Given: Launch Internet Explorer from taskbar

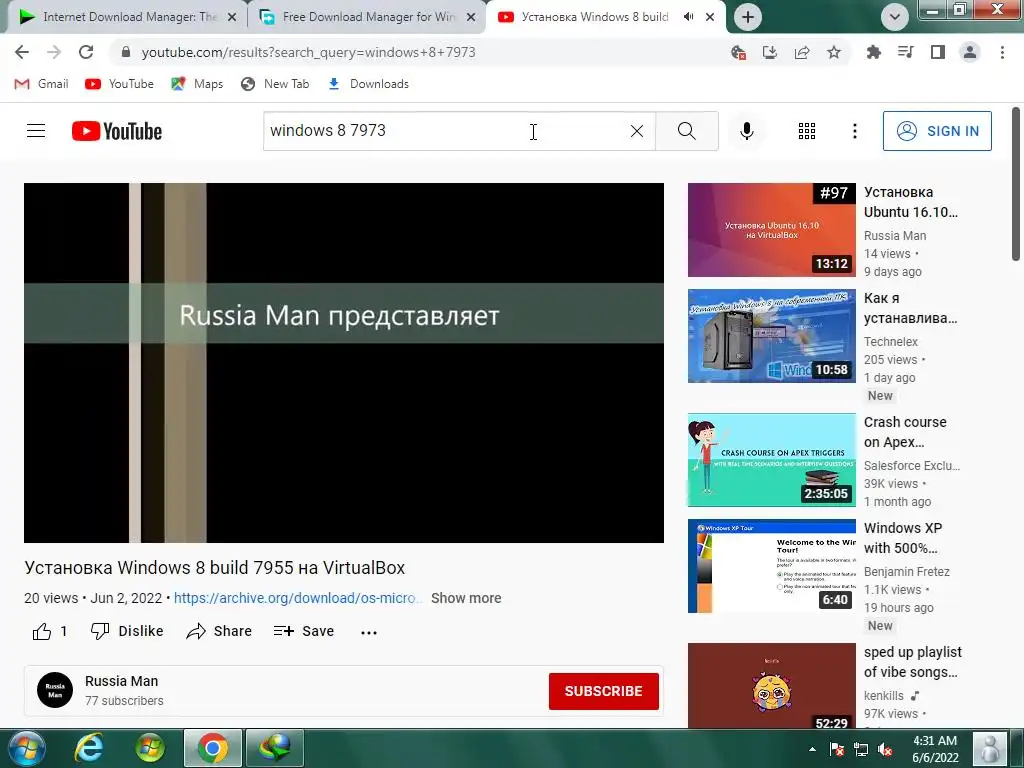Looking at the screenshot, I should [x=88, y=748].
